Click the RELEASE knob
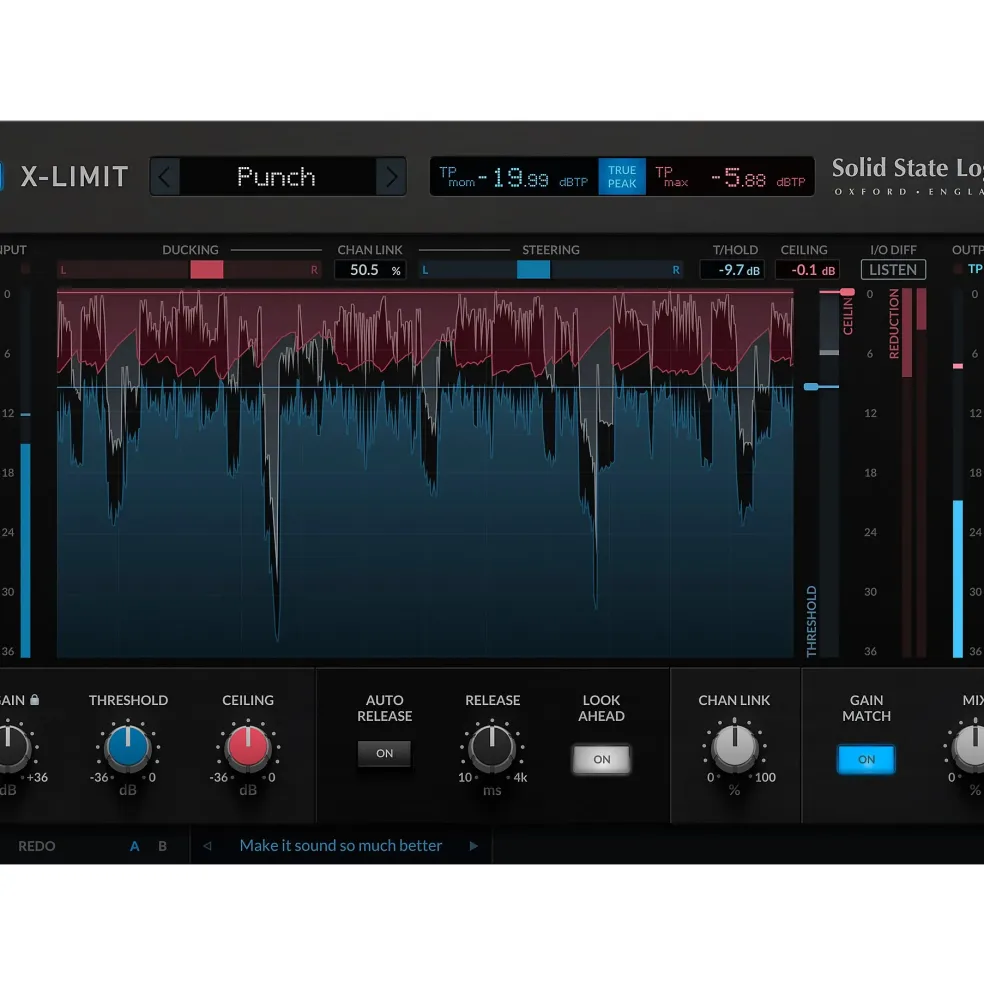The width and height of the screenshot is (984, 985). pyautogui.click(x=492, y=748)
